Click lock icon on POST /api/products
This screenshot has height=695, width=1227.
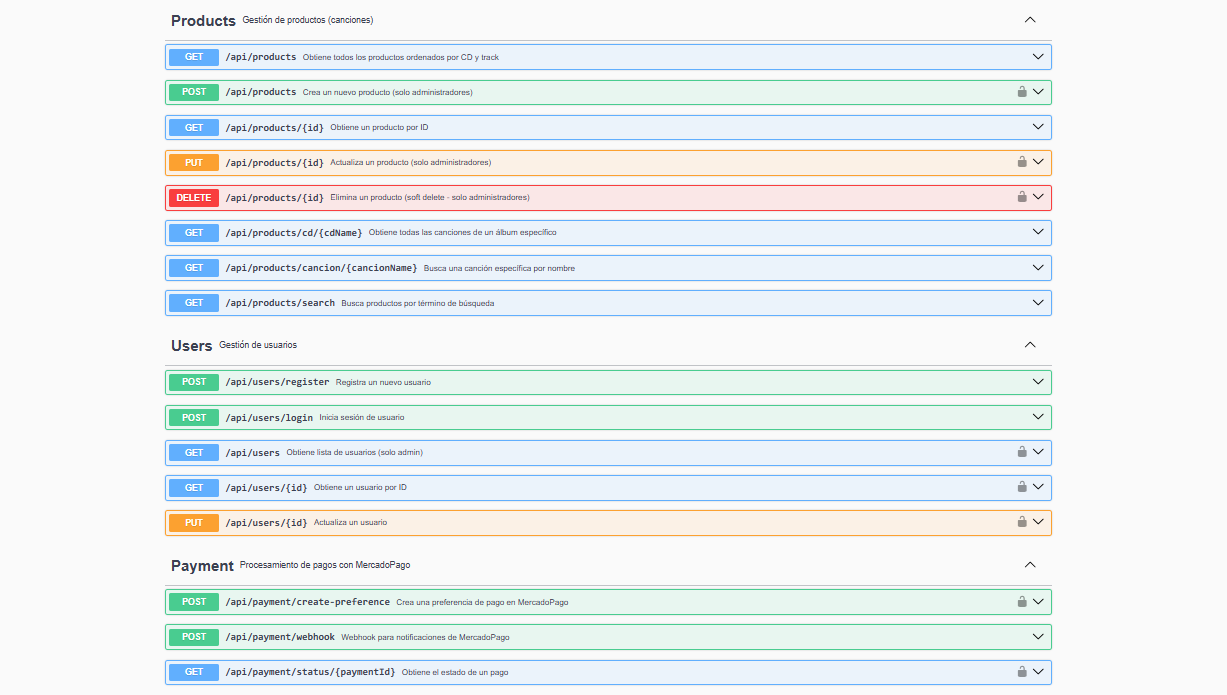coord(1022,92)
